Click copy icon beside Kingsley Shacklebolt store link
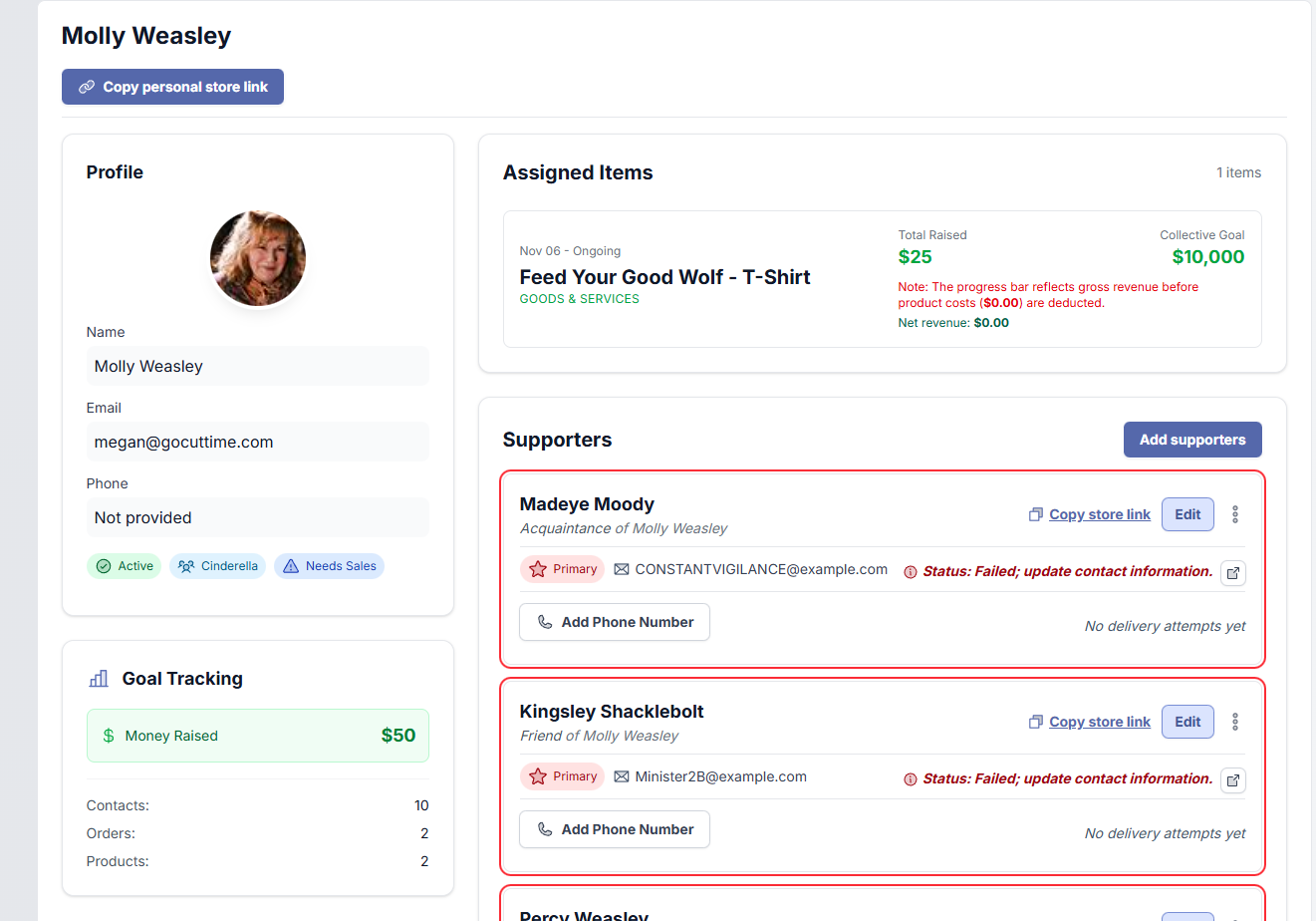Screen dimensions: 1316x921 pyautogui.click(x=1036, y=722)
